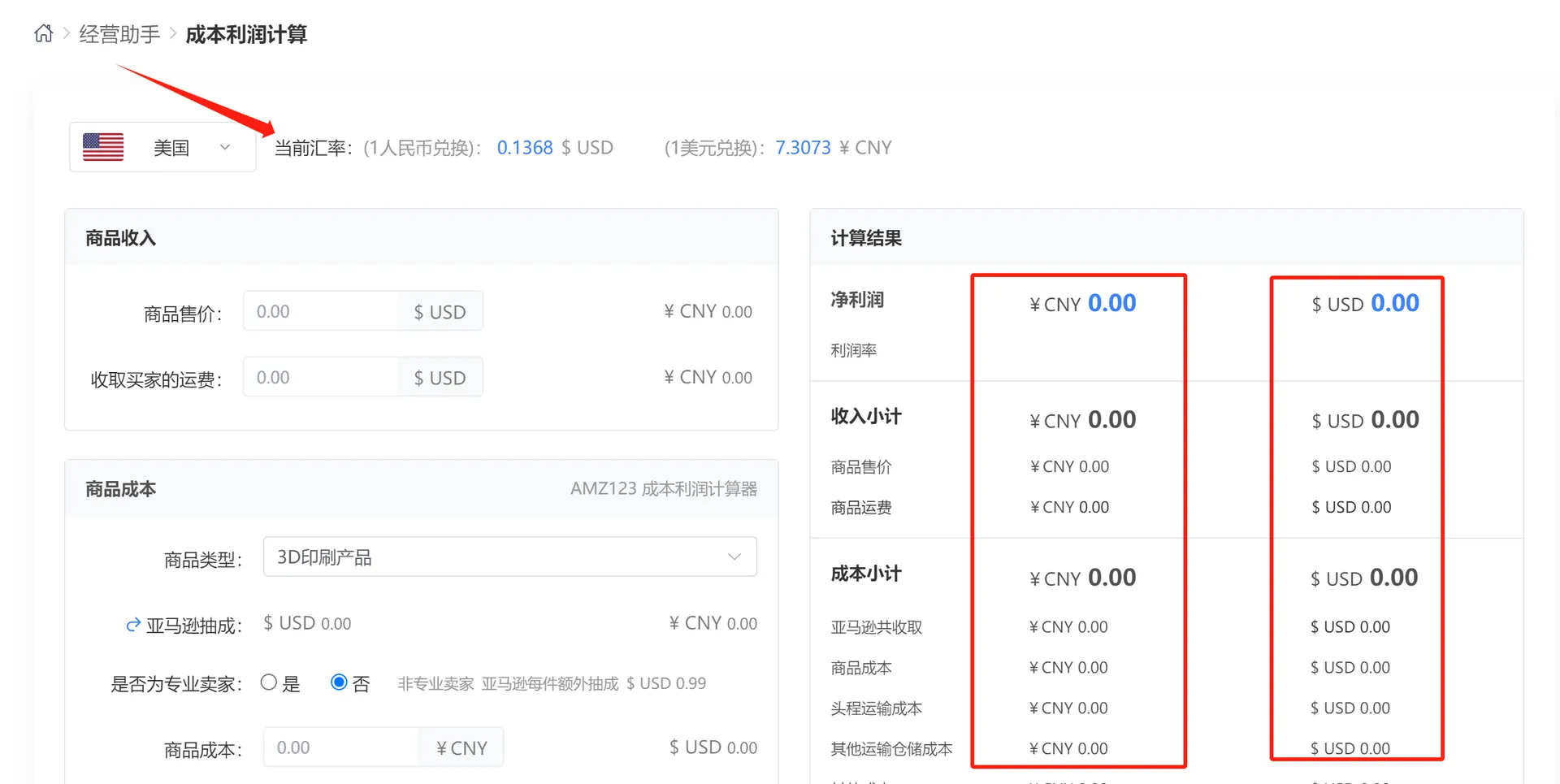This screenshot has width=1560, height=784.
Task: Click exchange rate value 7.3073
Action: point(803,148)
